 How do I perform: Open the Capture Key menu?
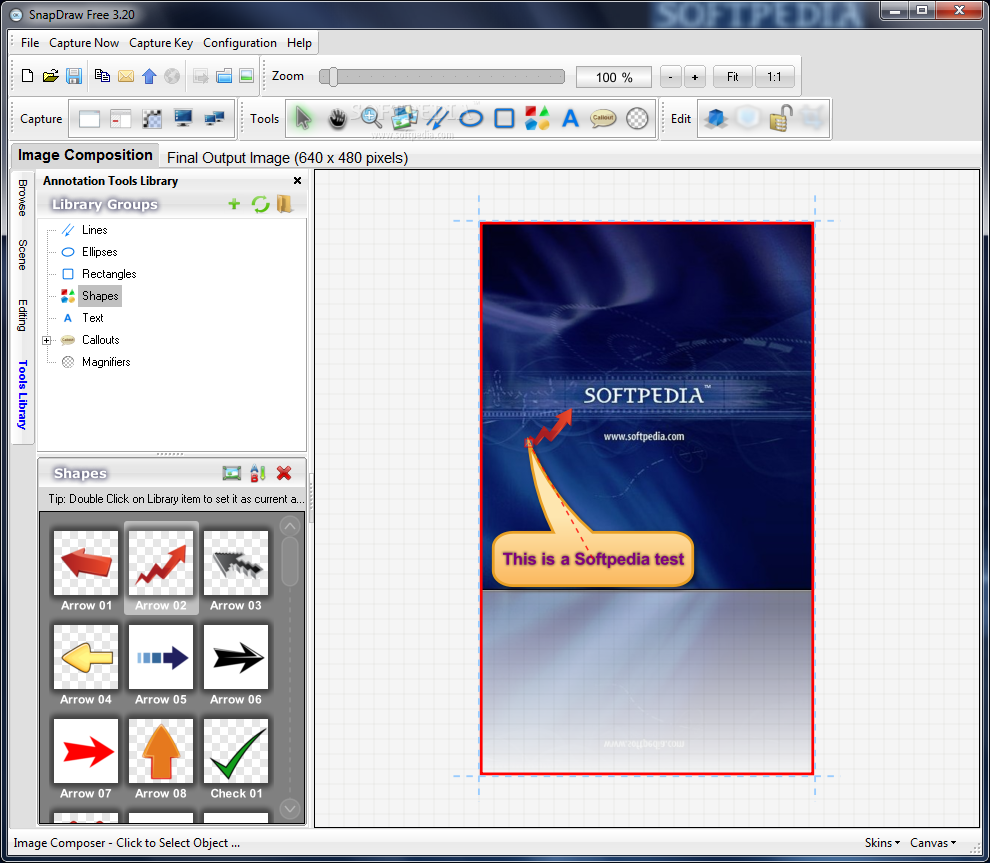161,43
